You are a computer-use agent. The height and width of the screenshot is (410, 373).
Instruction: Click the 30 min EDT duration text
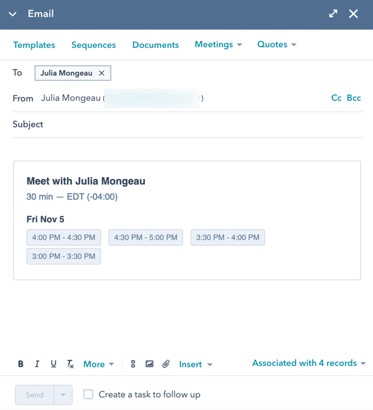tap(72, 197)
